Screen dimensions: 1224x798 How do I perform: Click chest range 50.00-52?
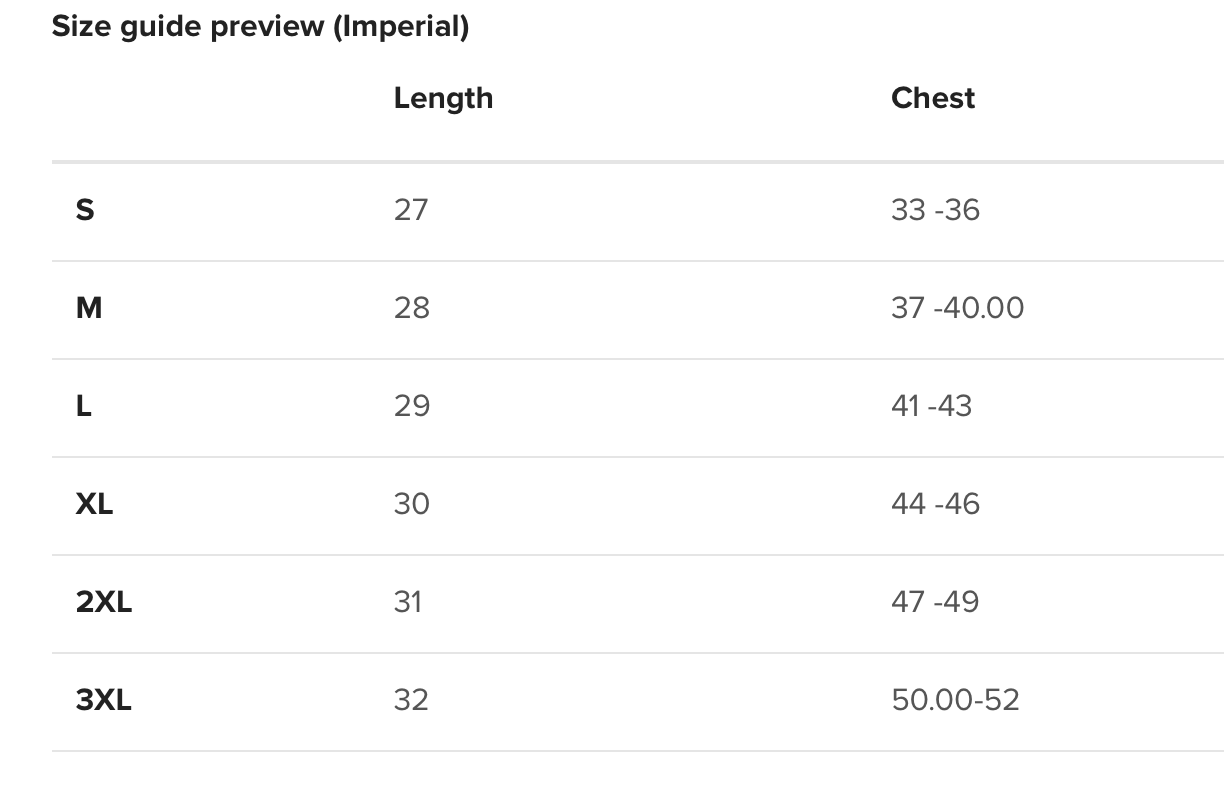click(956, 700)
